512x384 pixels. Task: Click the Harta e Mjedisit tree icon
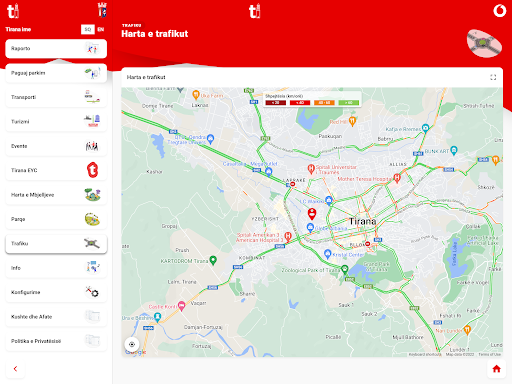92,195
